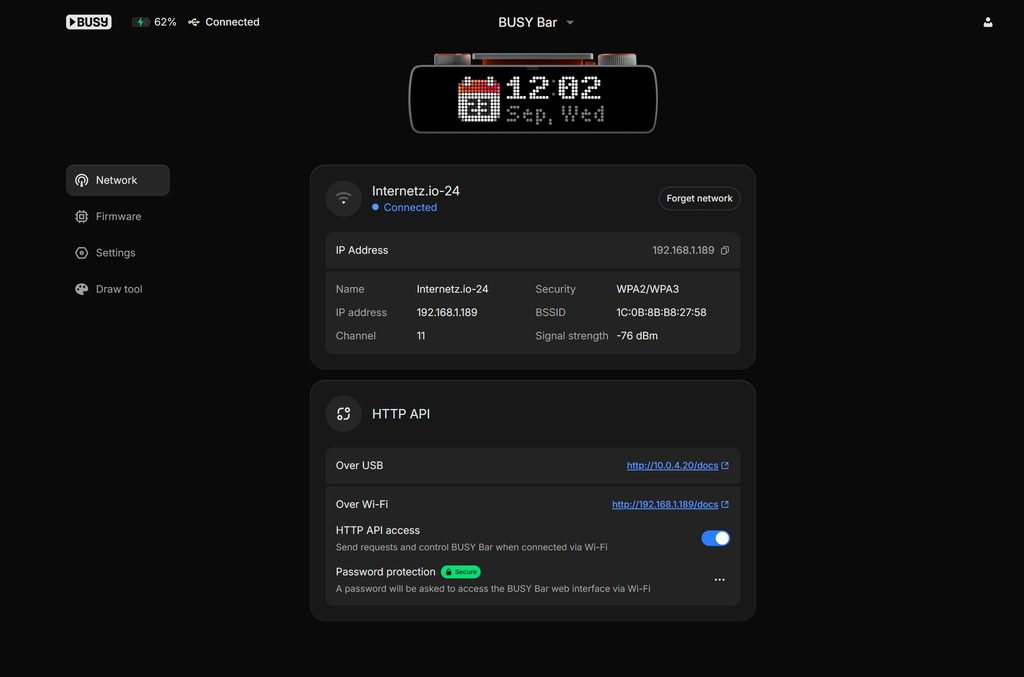This screenshot has height=677, width=1024.
Task: Click the 12:02 time on the device display
Action: (x=553, y=88)
